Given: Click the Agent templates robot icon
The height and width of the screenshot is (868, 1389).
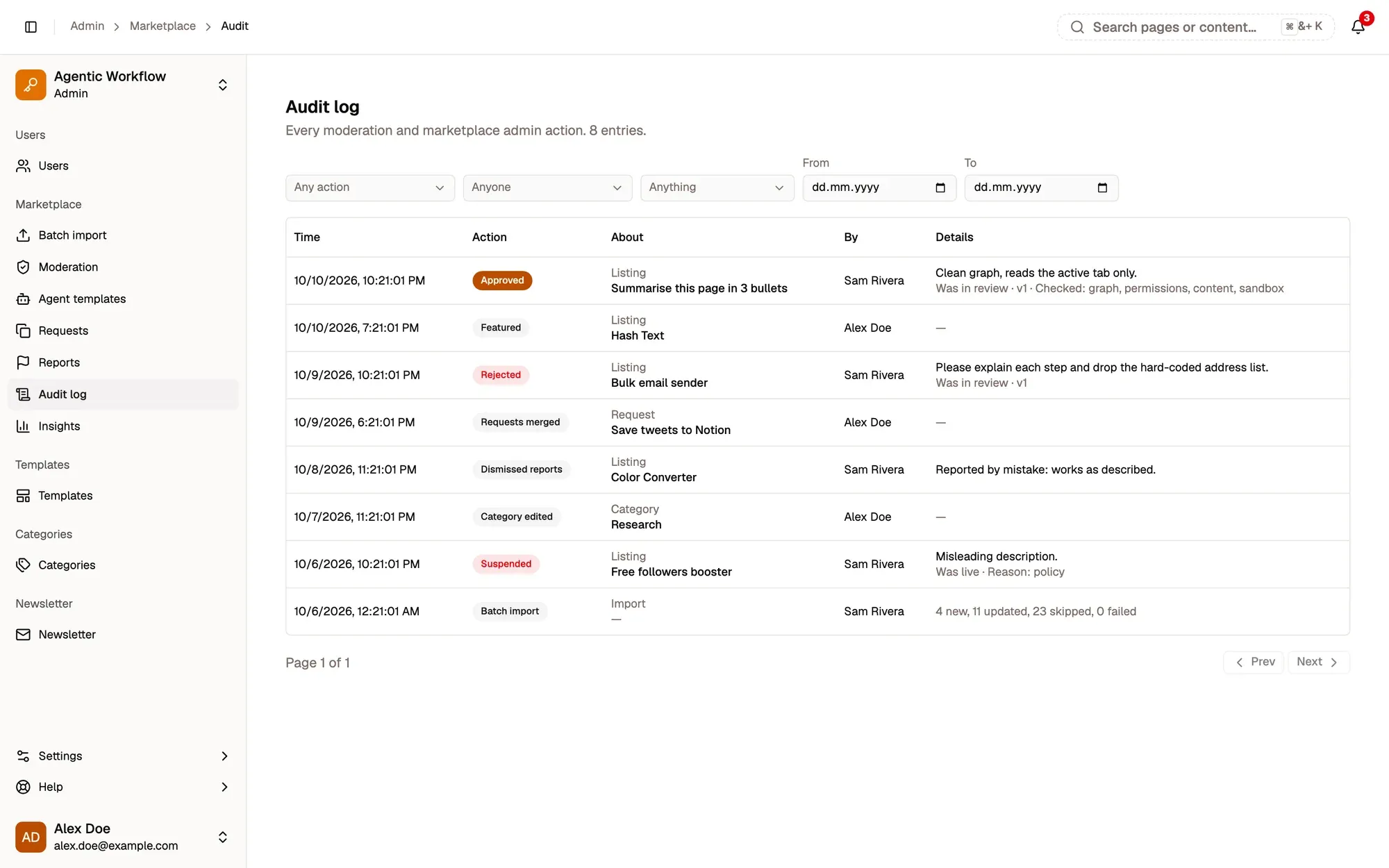Looking at the screenshot, I should tap(23, 299).
